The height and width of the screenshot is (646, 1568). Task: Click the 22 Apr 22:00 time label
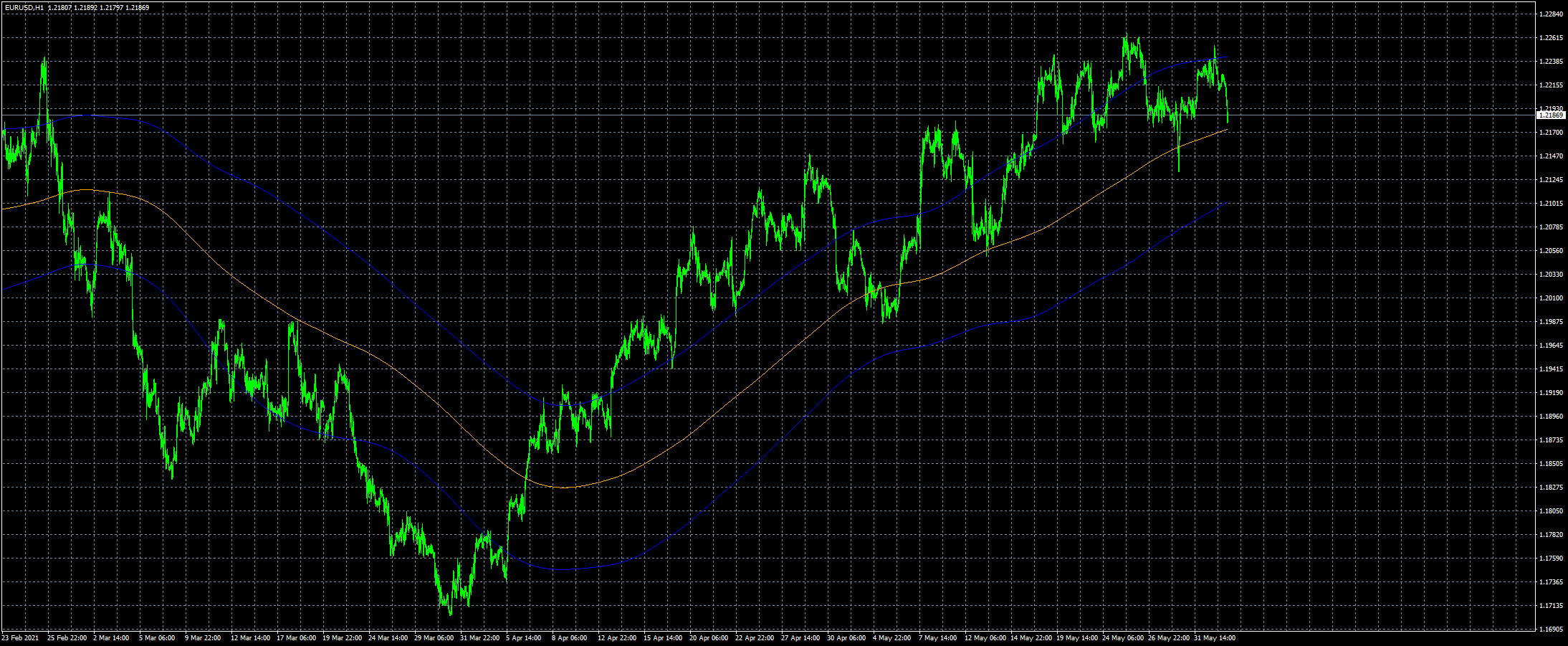coord(755,637)
